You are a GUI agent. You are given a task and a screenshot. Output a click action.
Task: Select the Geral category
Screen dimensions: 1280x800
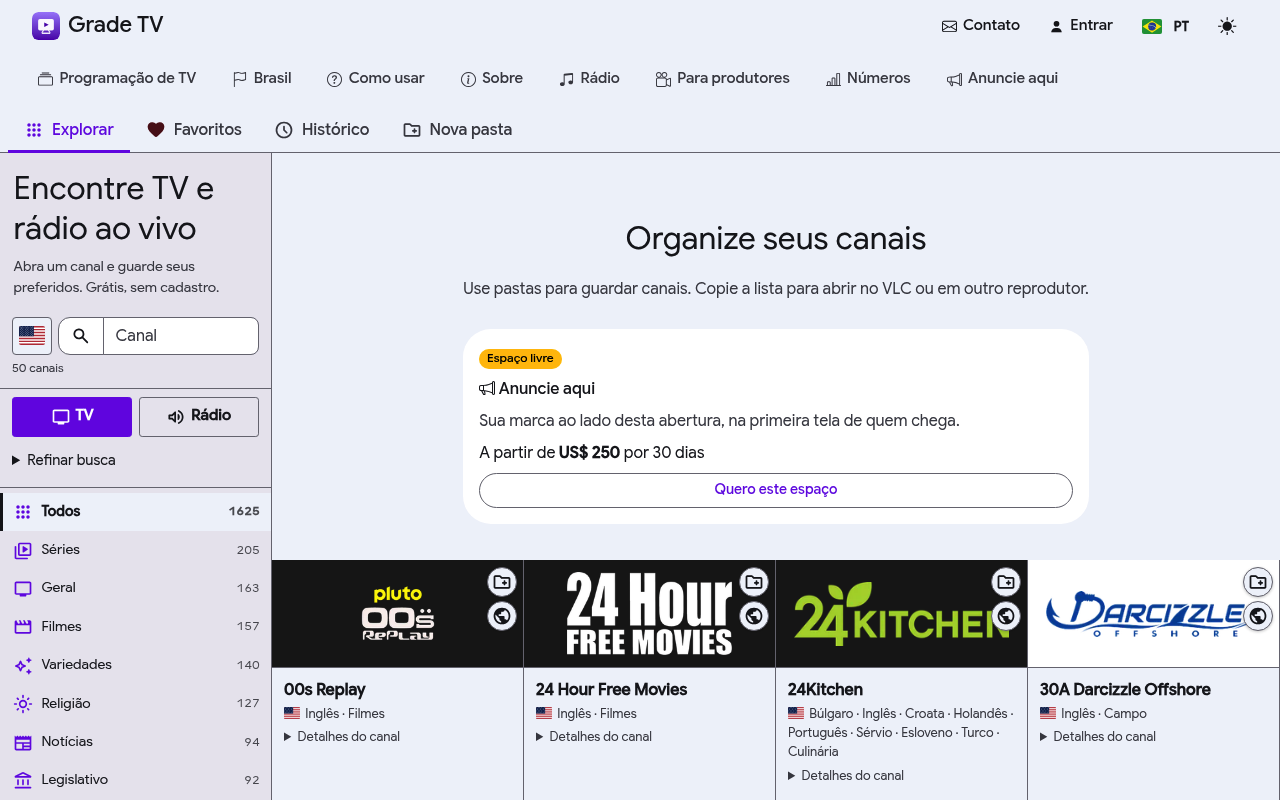136,588
